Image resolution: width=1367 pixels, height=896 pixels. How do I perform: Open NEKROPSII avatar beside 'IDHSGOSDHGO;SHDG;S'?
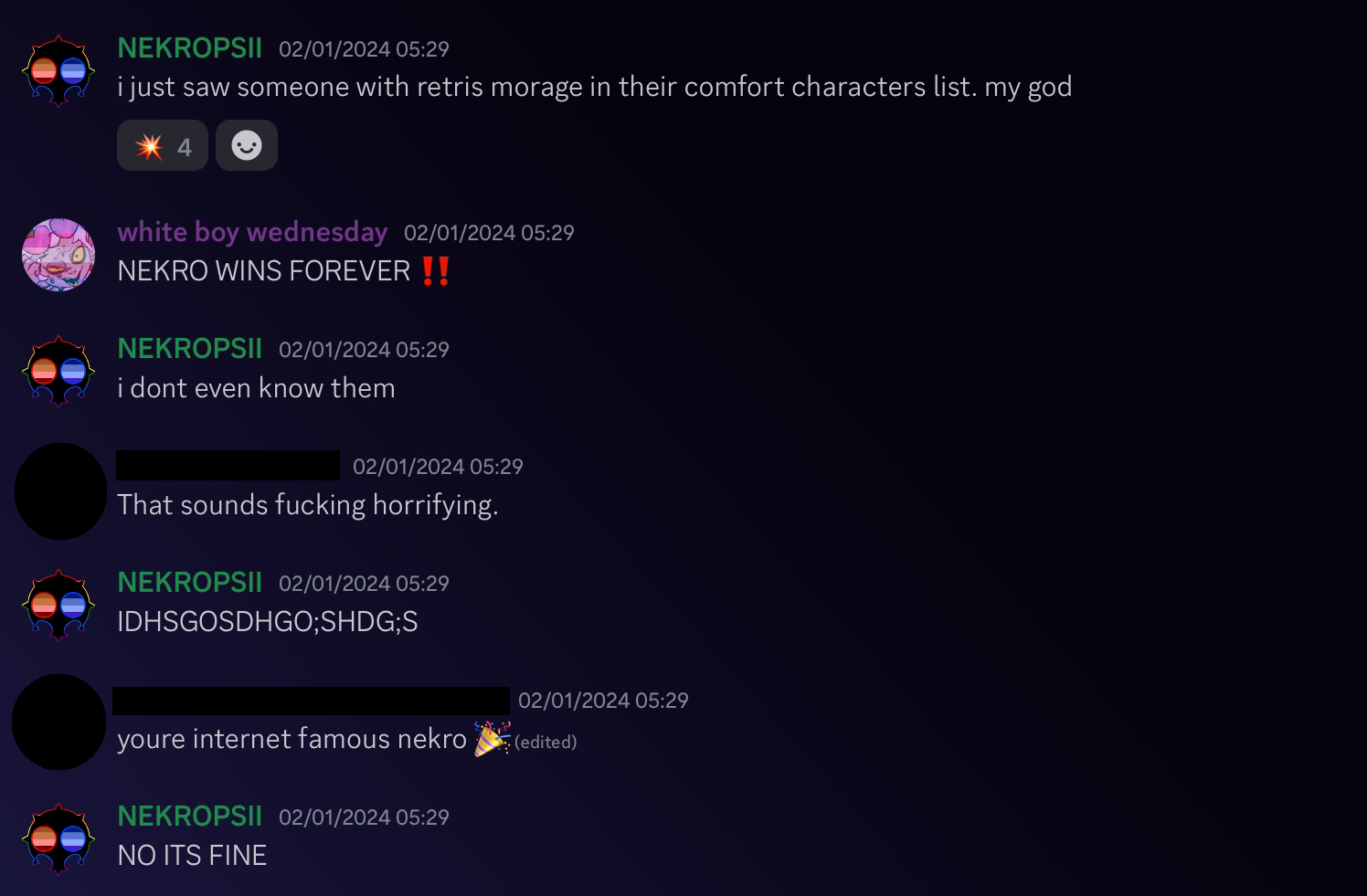click(58, 606)
